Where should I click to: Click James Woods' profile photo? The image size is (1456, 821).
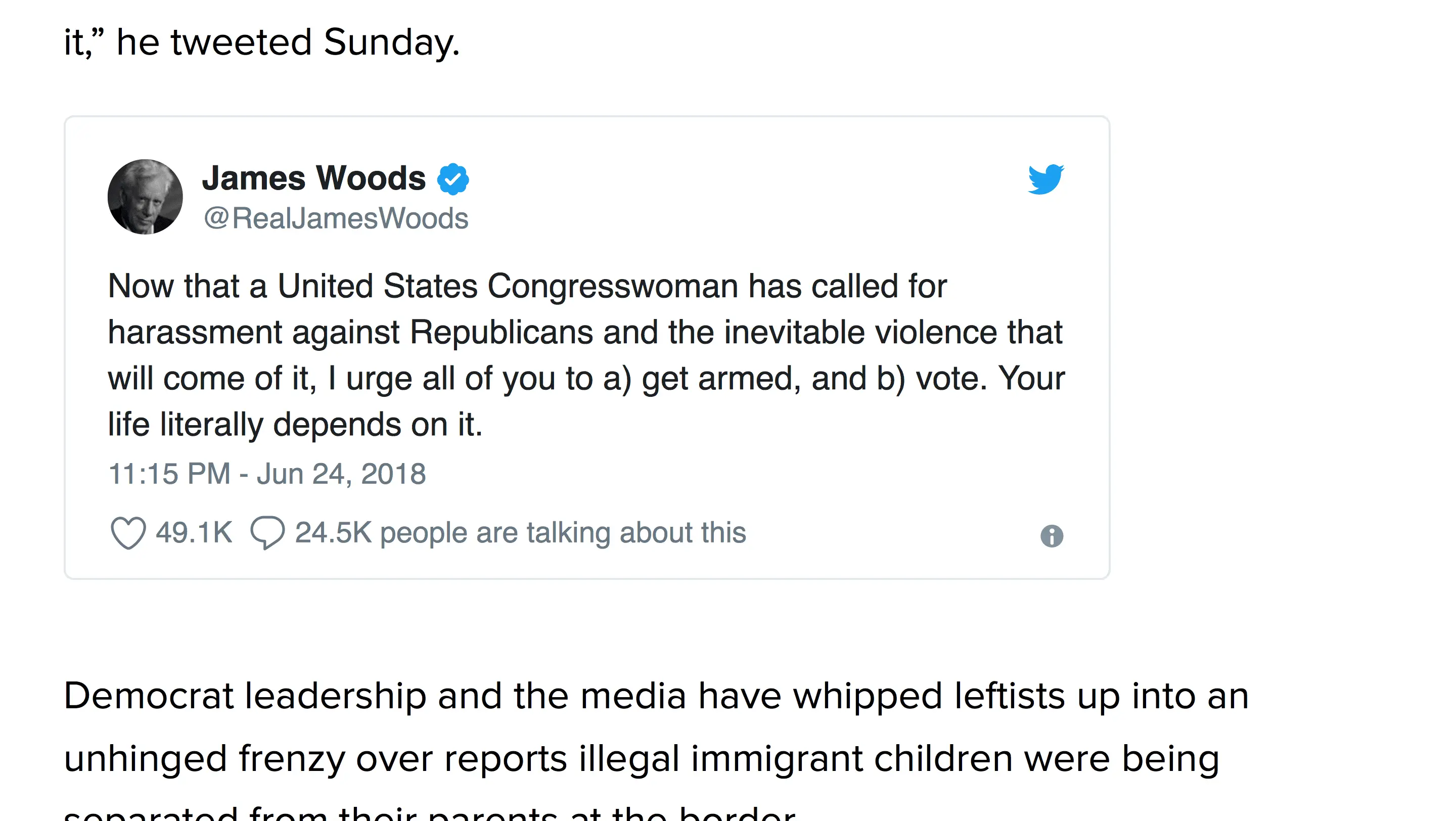pyautogui.click(x=145, y=197)
